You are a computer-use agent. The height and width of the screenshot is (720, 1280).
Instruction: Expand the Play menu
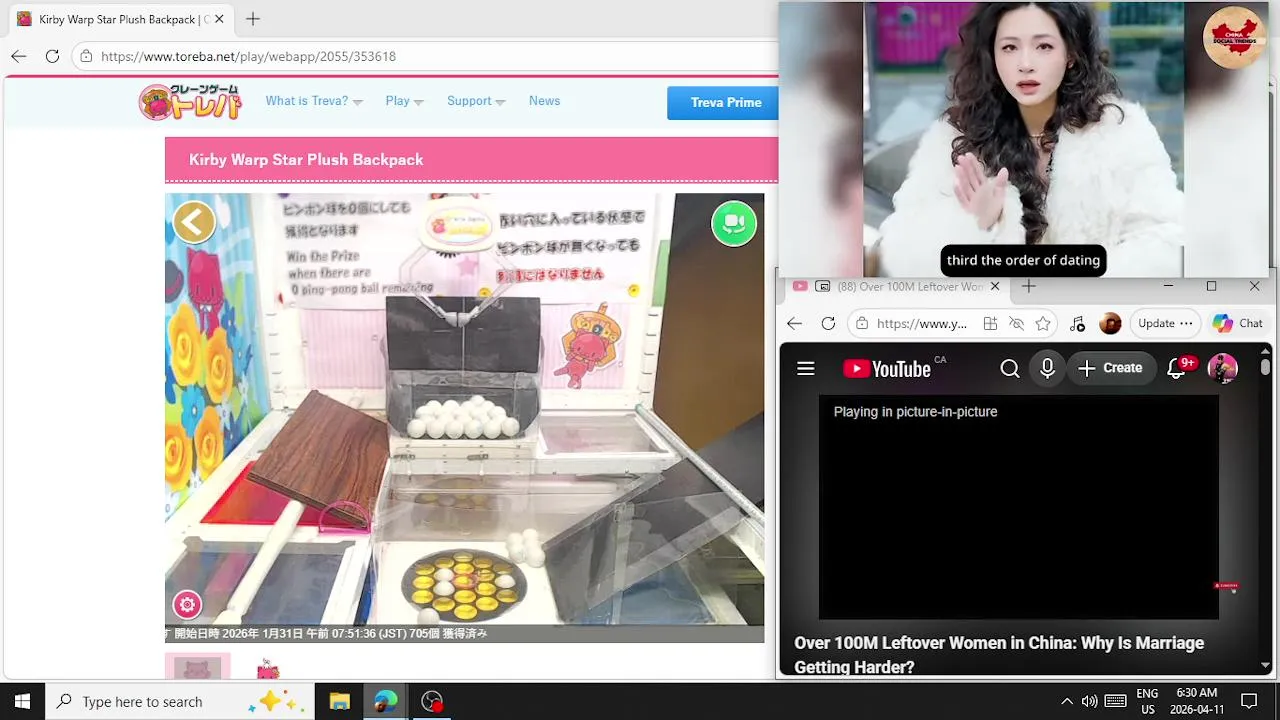pos(404,101)
